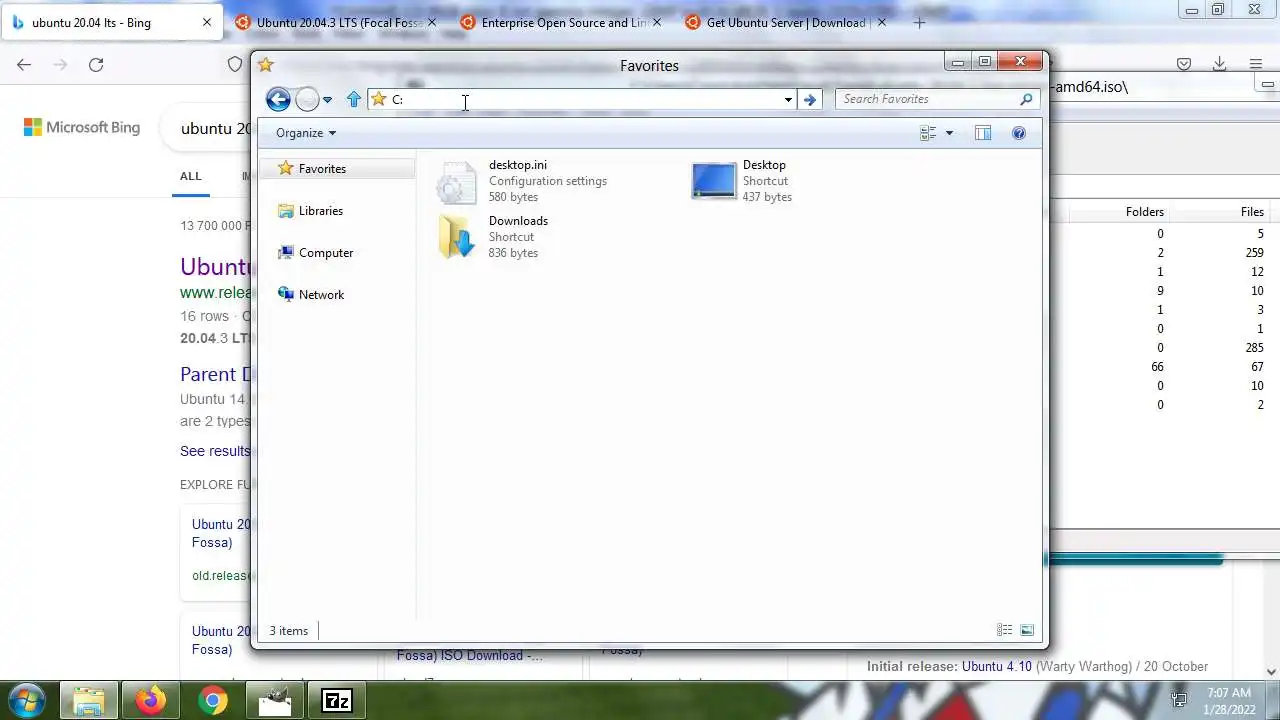This screenshot has width=1280, height=720.
Task: Click the Firefox shield tracking icon
Action: [x=235, y=64]
